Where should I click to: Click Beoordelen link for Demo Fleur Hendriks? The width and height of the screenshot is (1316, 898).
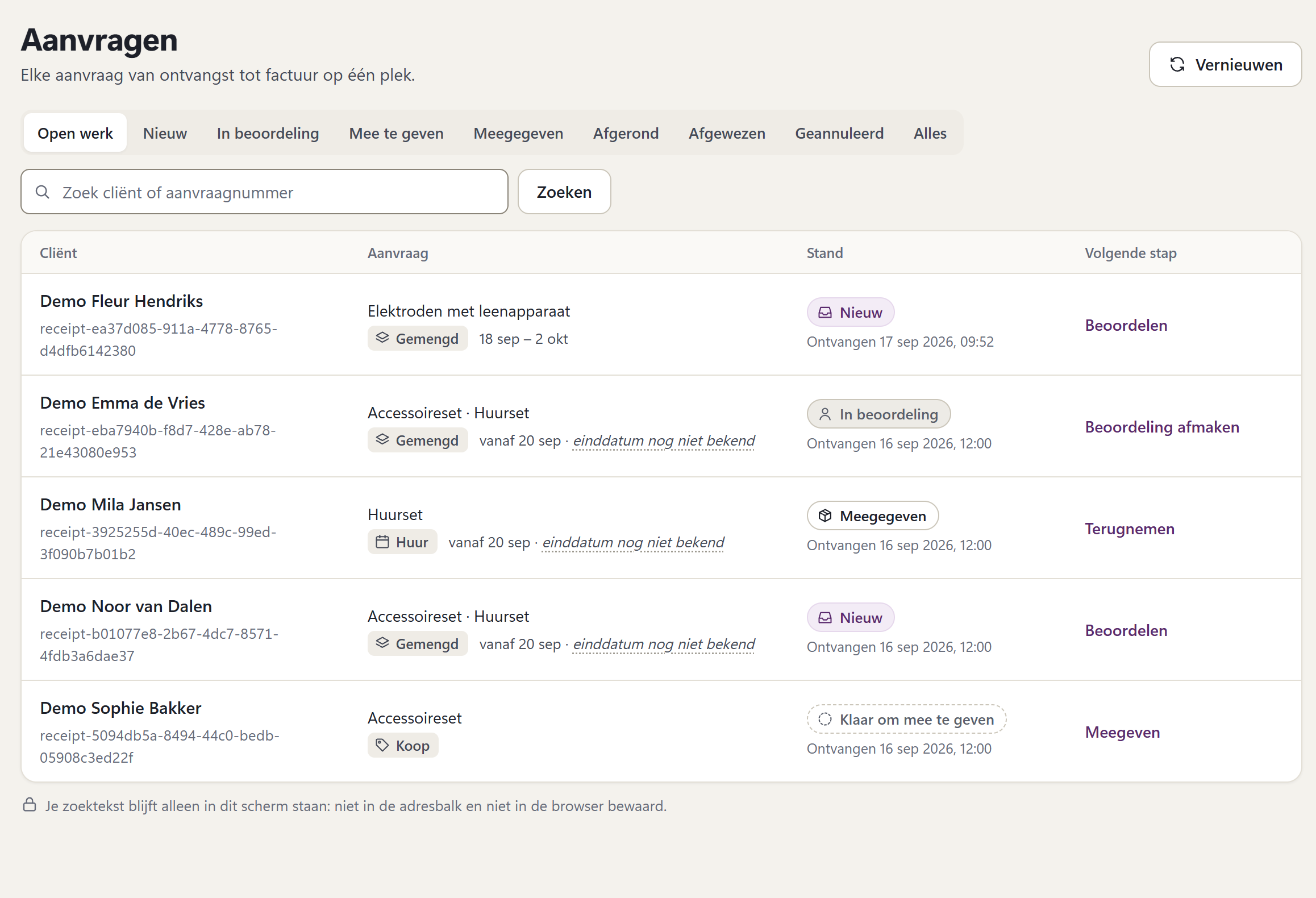(x=1126, y=325)
